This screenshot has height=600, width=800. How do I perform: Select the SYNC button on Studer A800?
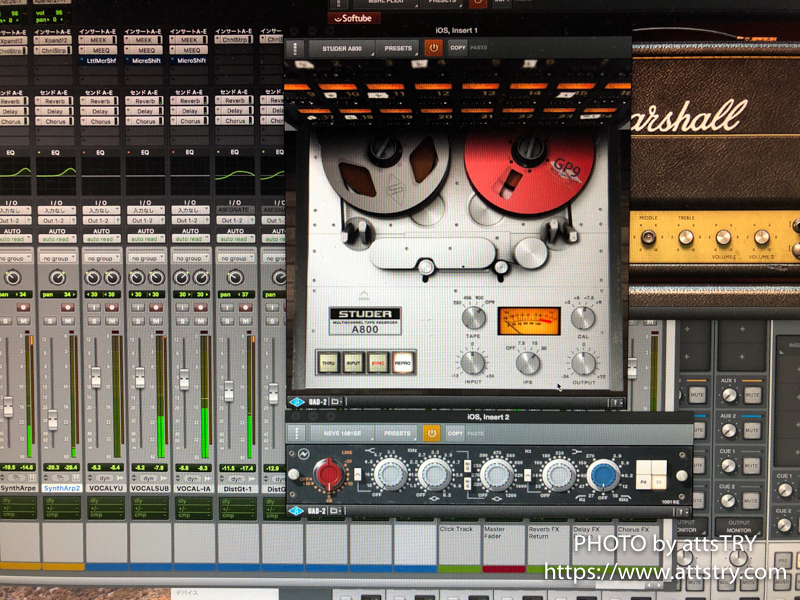coord(378,363)
